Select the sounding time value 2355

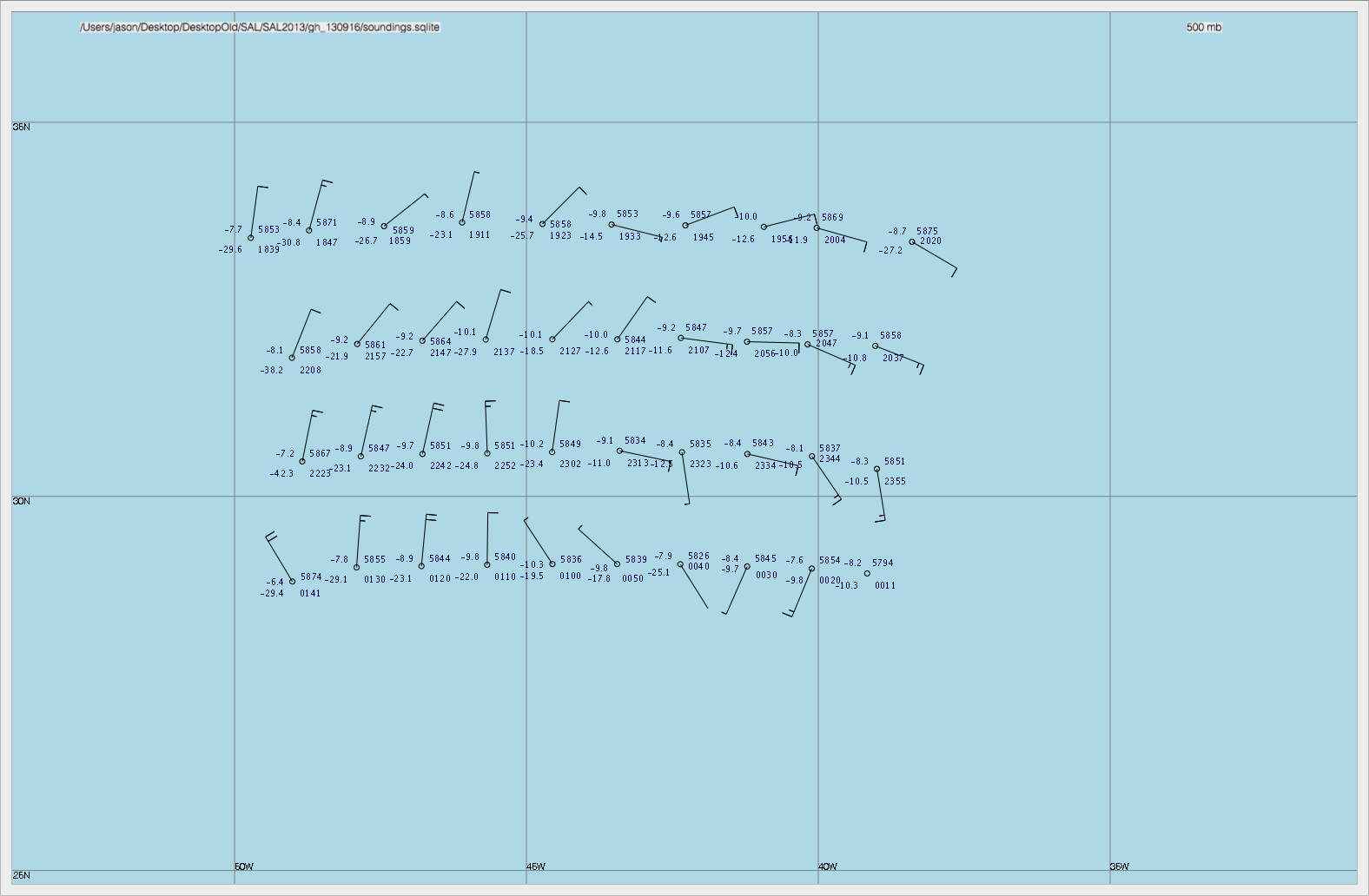tap(895, 482)
